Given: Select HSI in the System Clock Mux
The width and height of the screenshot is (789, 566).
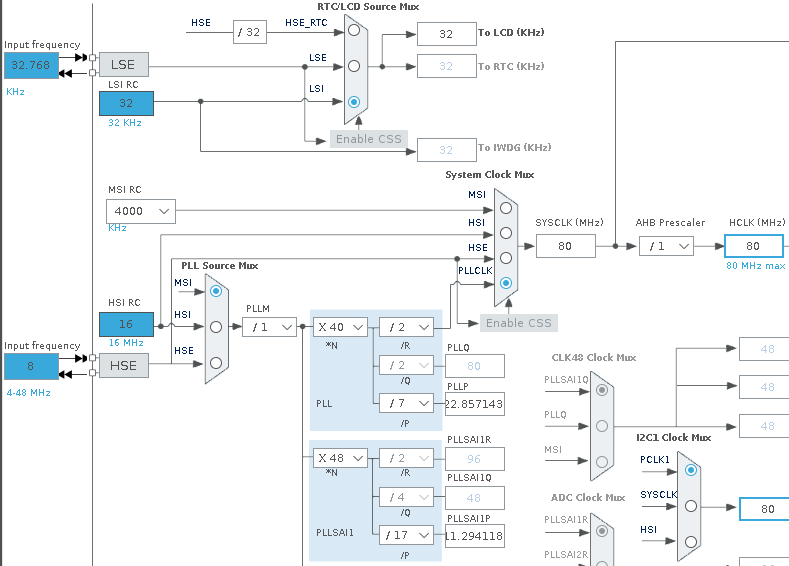Looking at the screenshot, I should [506, 233].
